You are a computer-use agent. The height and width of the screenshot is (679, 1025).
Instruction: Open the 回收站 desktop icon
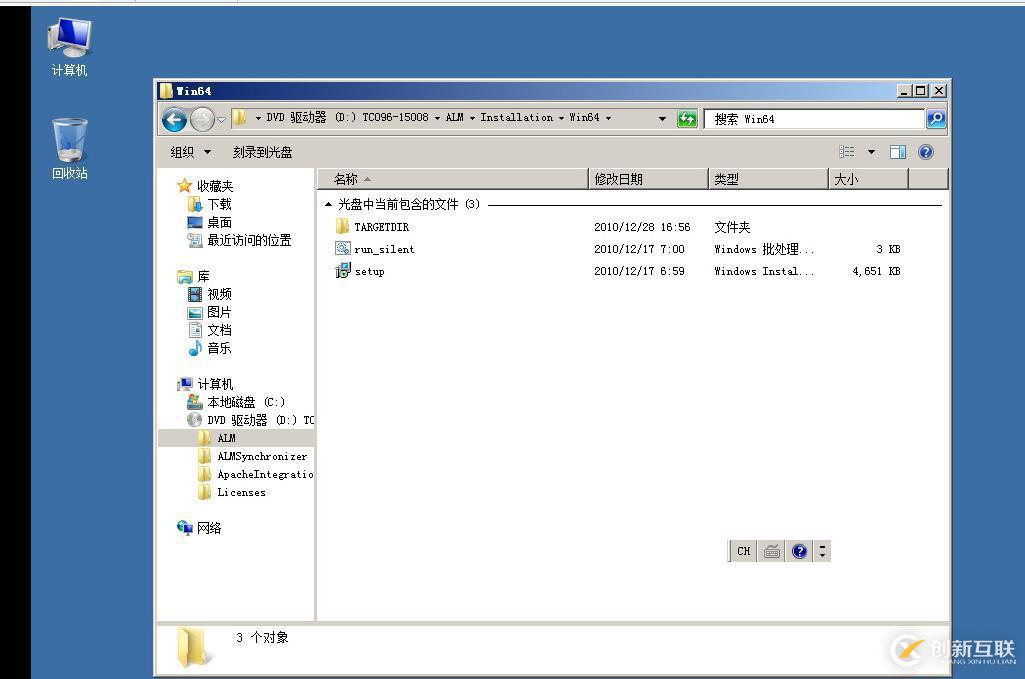(66, 140)
